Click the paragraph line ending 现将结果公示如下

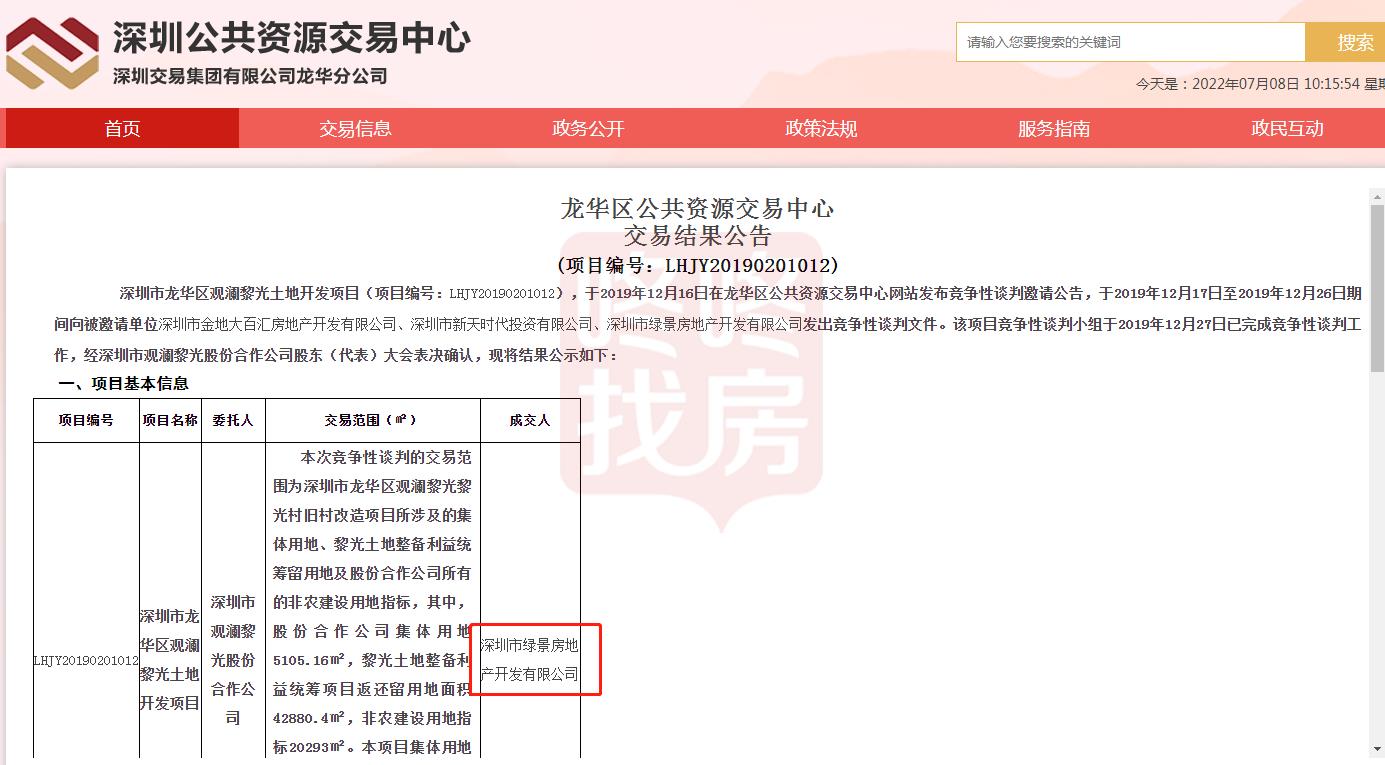(337, 355)
